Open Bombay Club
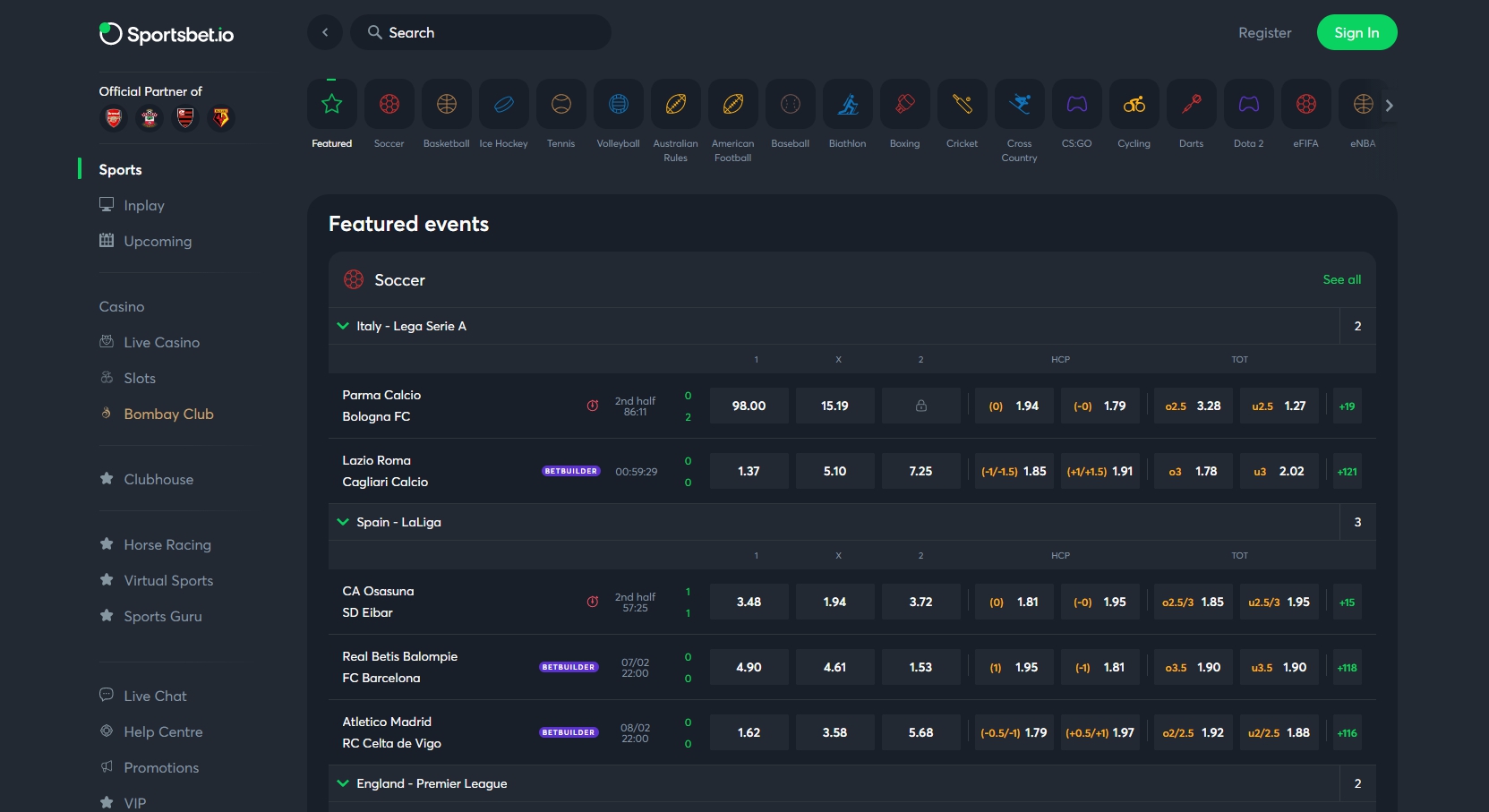Viewport: 1489px width, 812px height. (x=168, y=414)
